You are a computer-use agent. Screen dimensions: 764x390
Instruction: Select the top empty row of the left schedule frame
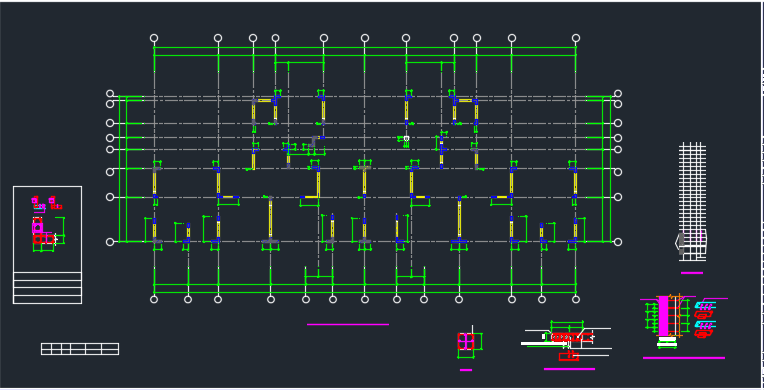pyautogui.click(x=47, y=276)
